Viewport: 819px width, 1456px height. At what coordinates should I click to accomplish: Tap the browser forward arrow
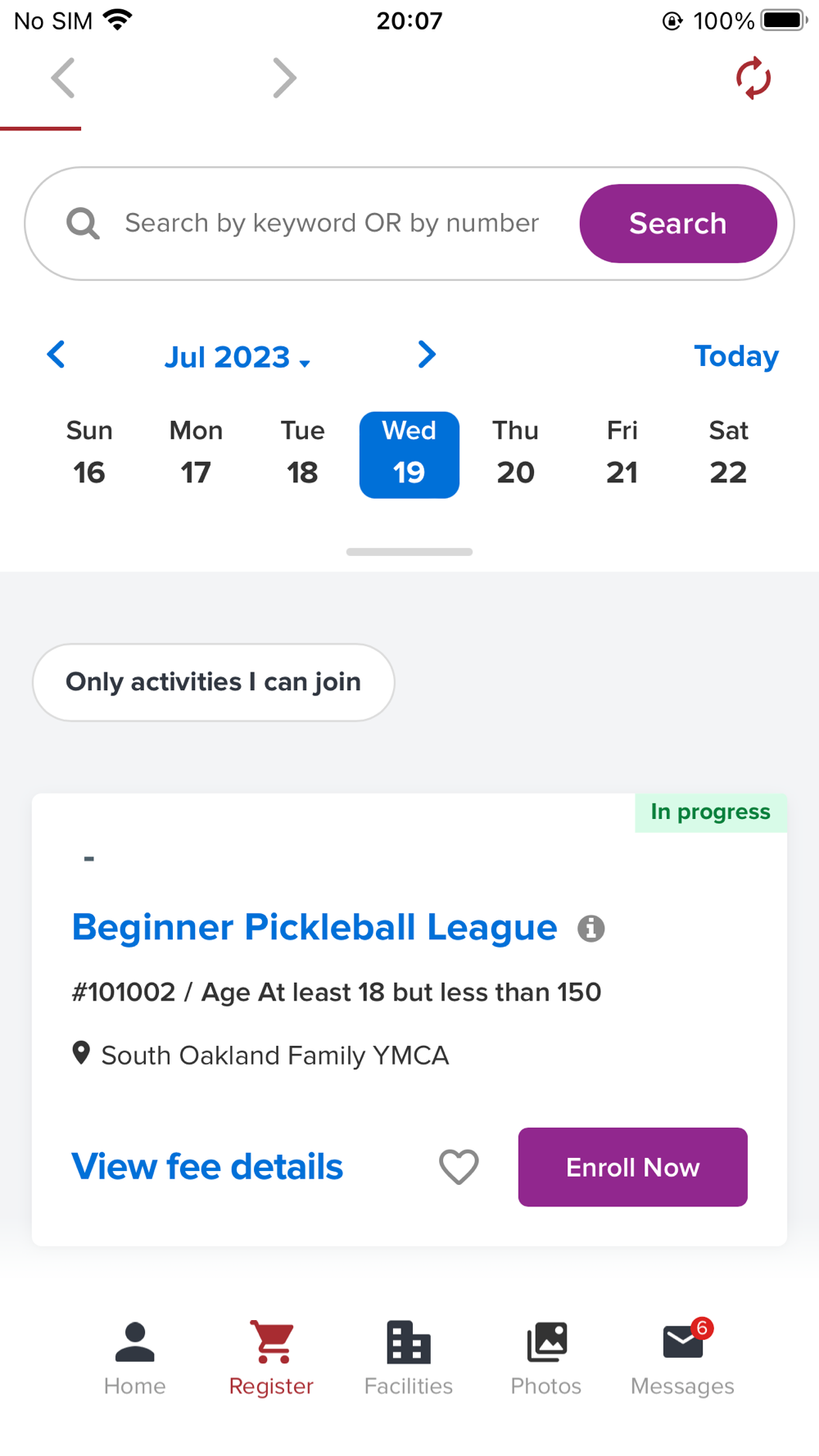(283, 79)
